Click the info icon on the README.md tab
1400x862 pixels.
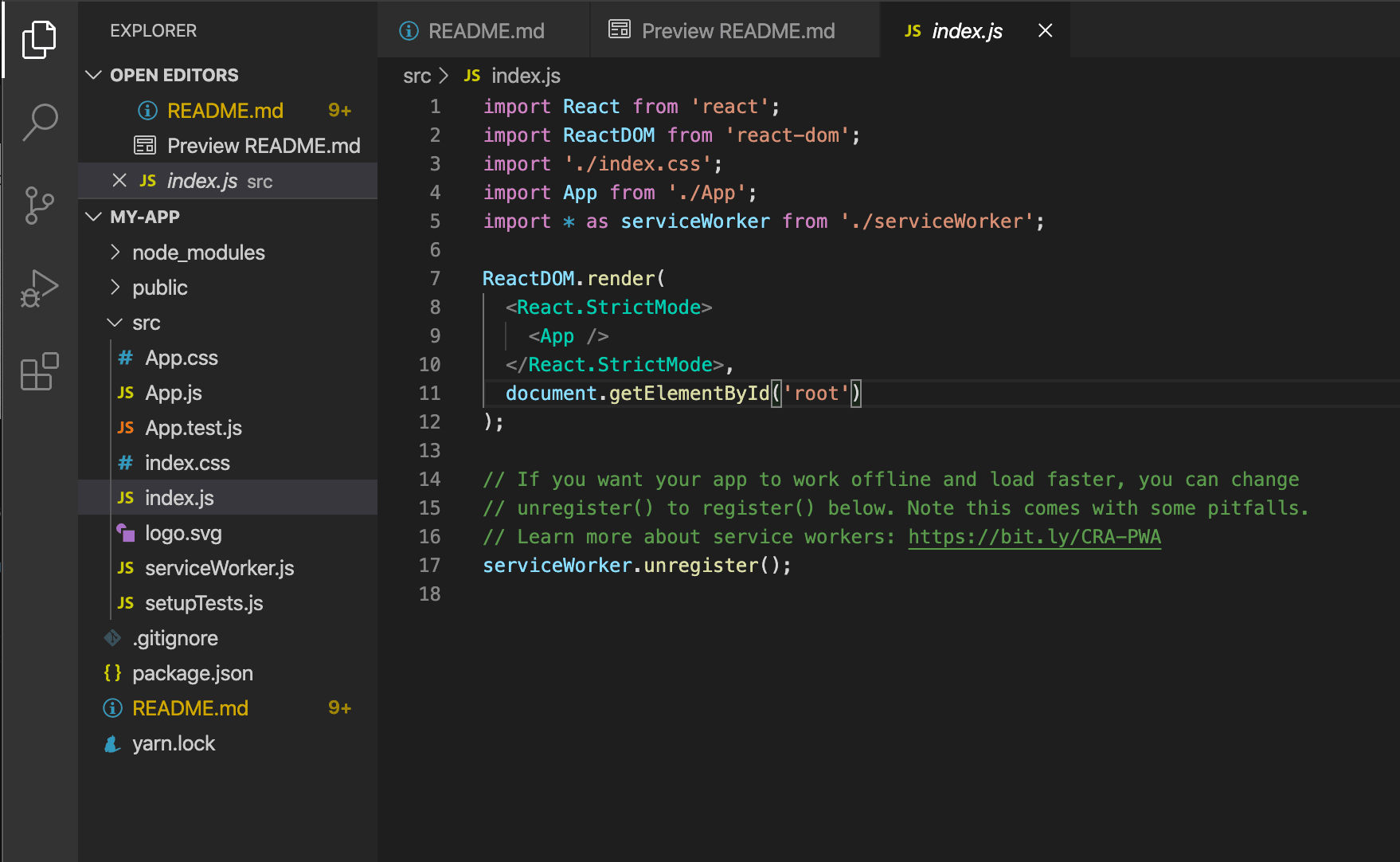(x=409, y=30)
